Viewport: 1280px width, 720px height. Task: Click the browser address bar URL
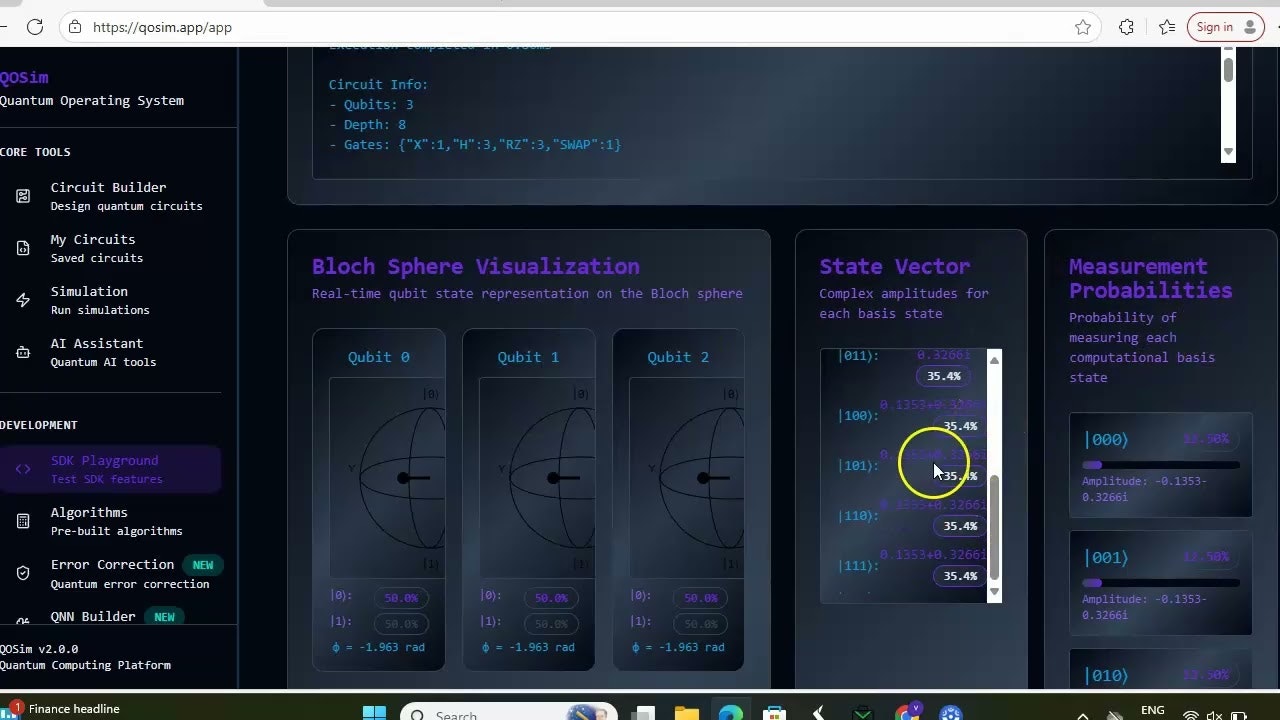point(162,27)
